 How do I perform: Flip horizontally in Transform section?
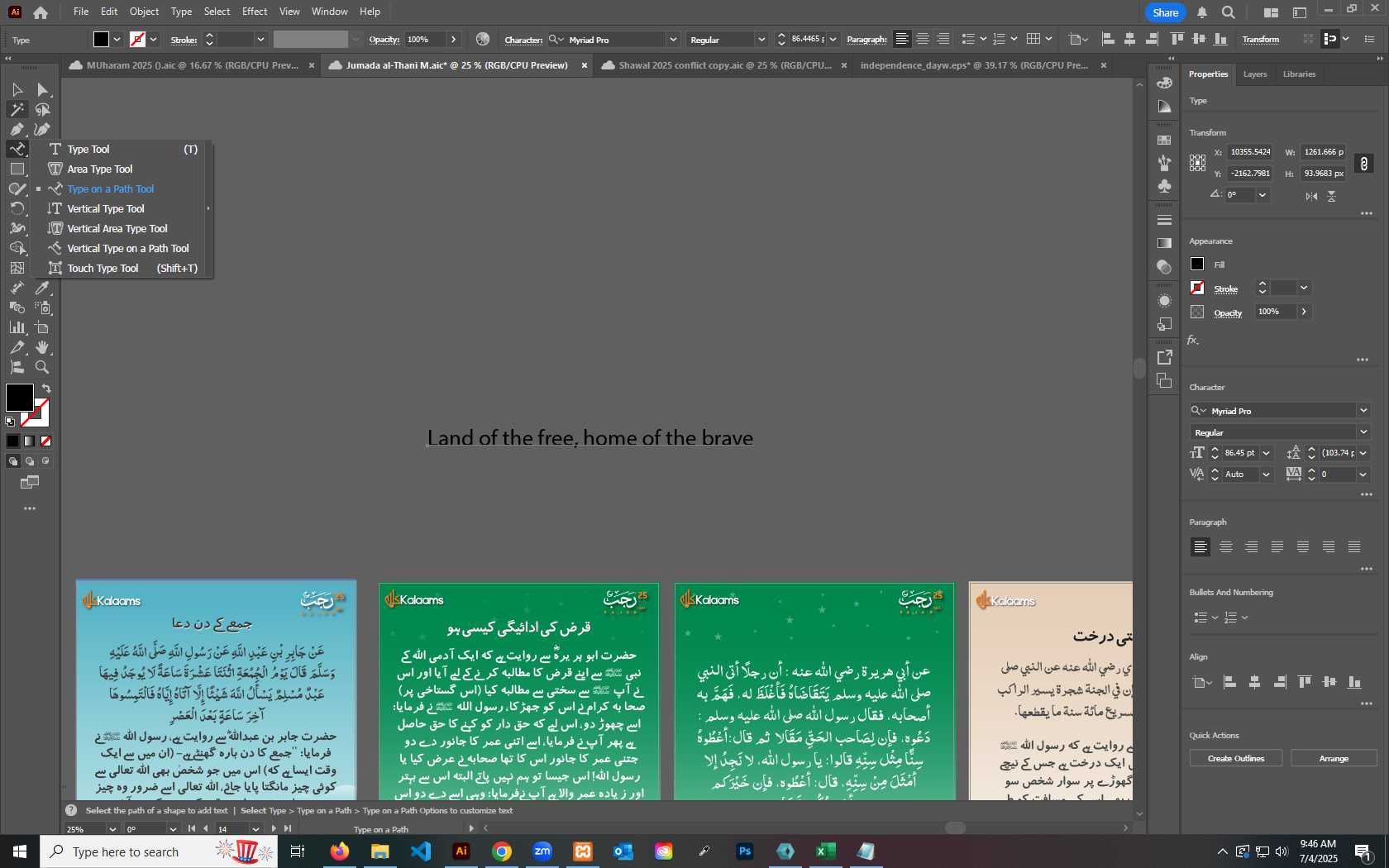1311,196
